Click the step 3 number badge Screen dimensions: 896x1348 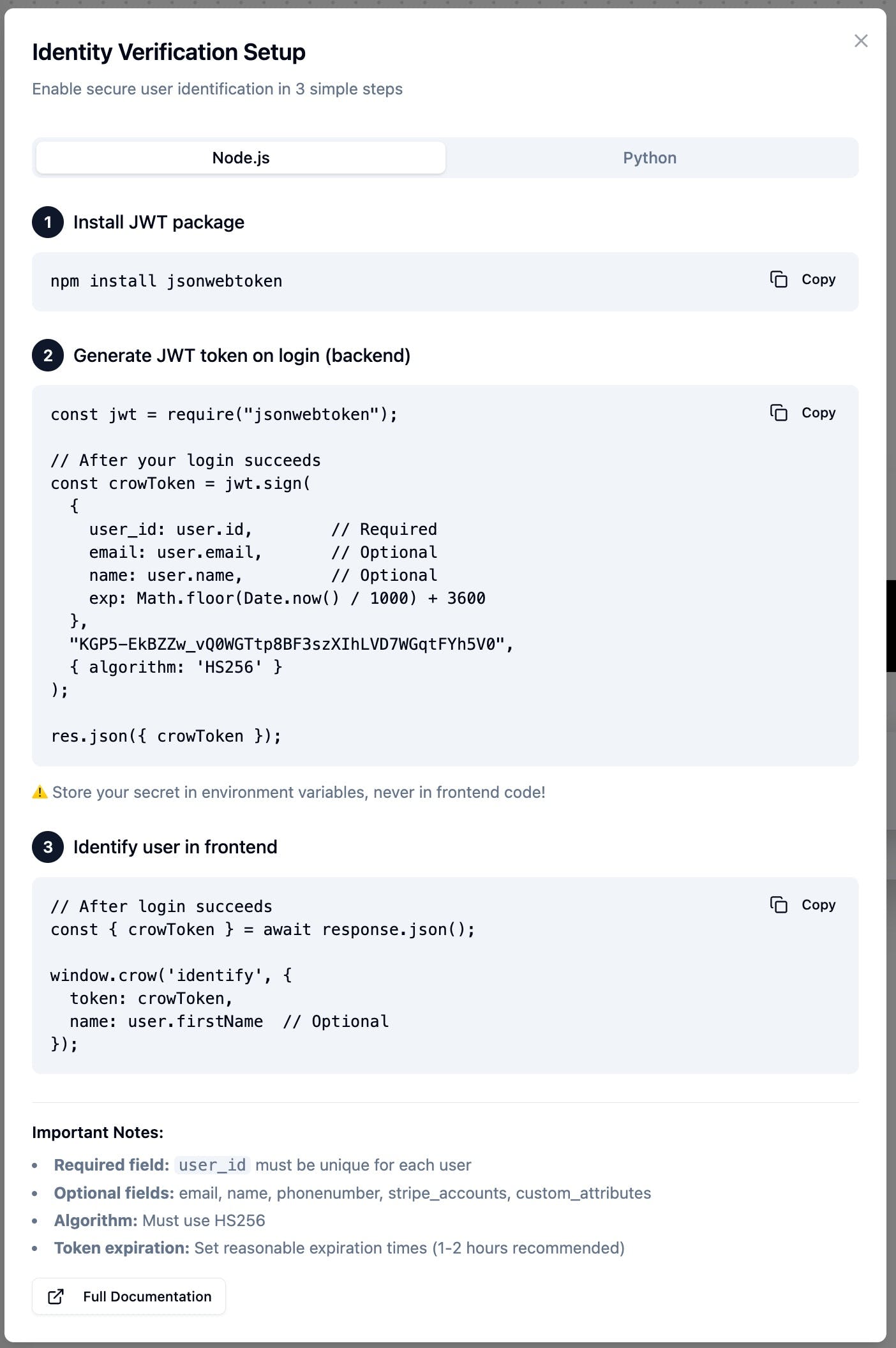(48, 847)
